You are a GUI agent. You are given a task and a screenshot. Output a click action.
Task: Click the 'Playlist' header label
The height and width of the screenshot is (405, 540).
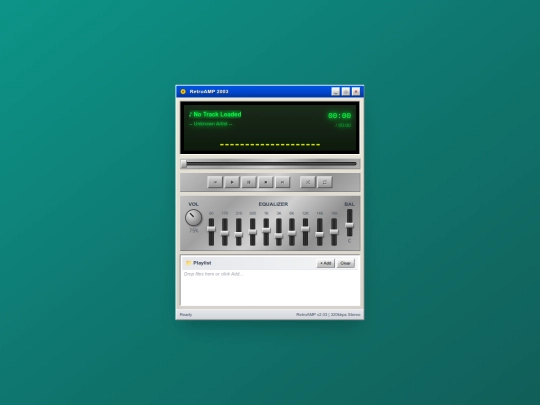(x=202, y=263)
